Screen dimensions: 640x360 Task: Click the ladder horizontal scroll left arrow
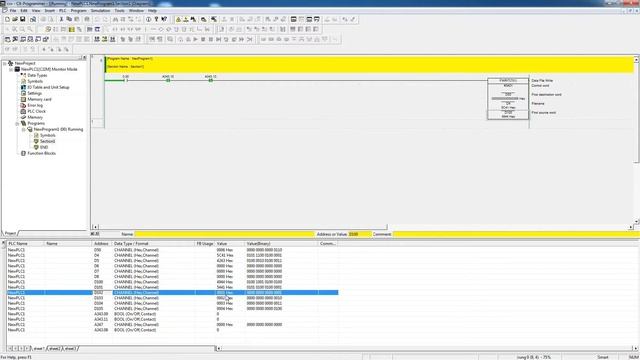96,227
